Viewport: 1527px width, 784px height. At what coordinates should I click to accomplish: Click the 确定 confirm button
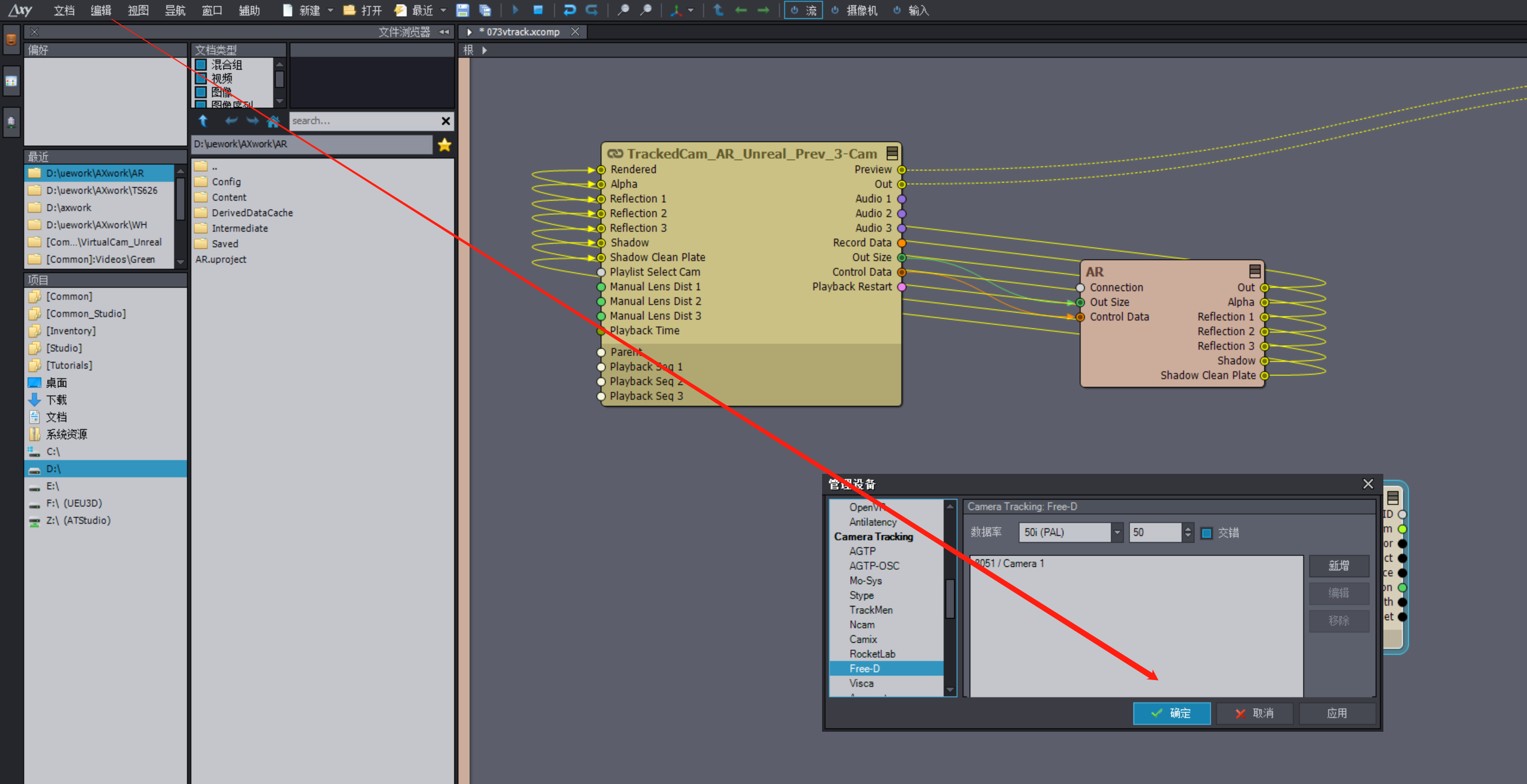tap(1171, 713)
